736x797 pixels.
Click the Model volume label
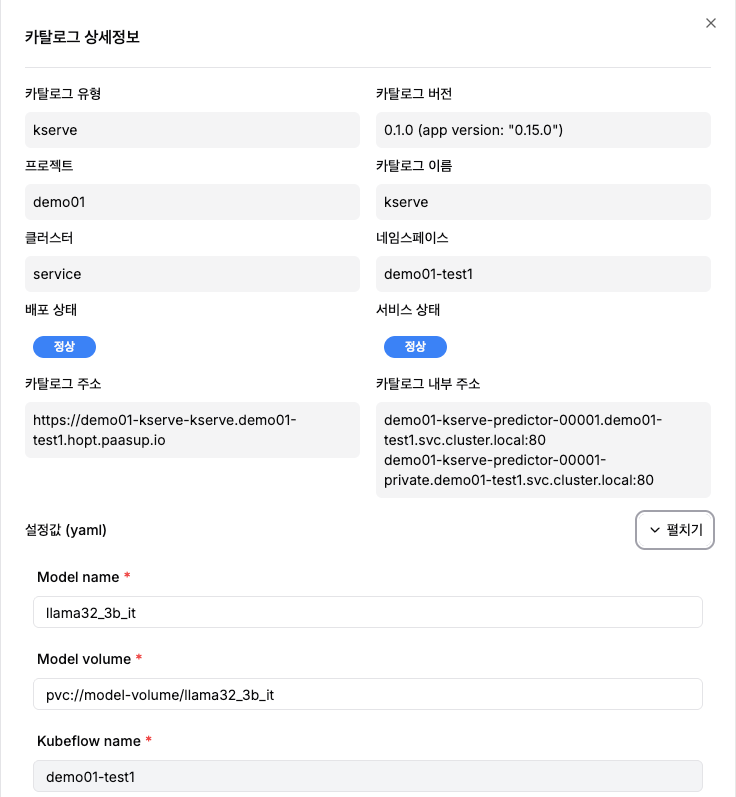click(84, 659)
